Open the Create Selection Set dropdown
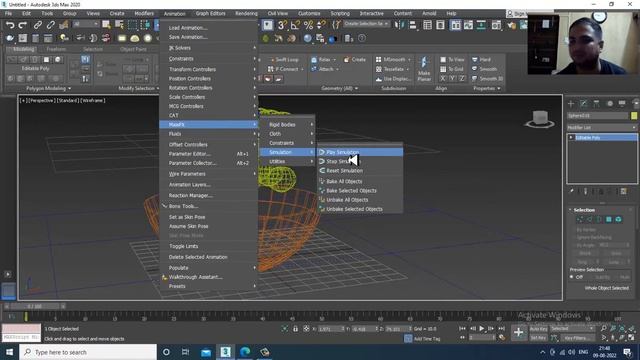This screenshot has height=360, width=640. pos(366,24)
